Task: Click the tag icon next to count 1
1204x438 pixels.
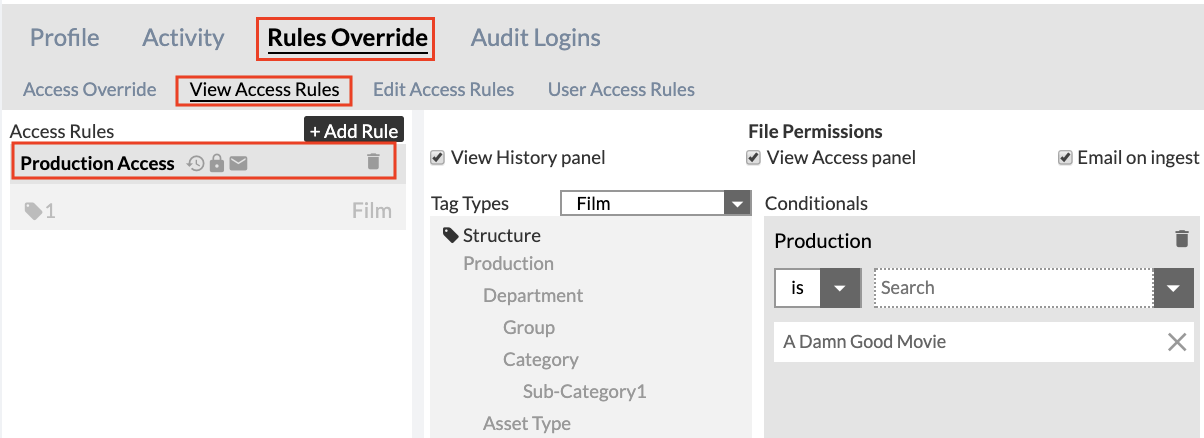Action: (33, 211)
